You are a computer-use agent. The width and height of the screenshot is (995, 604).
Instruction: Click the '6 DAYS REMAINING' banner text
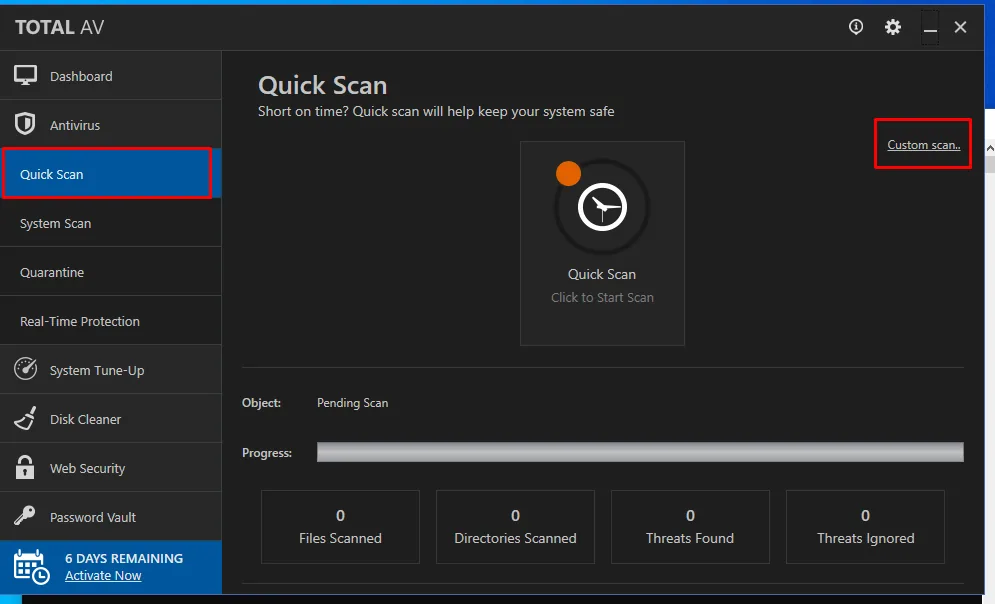click(x=124, y=558)
